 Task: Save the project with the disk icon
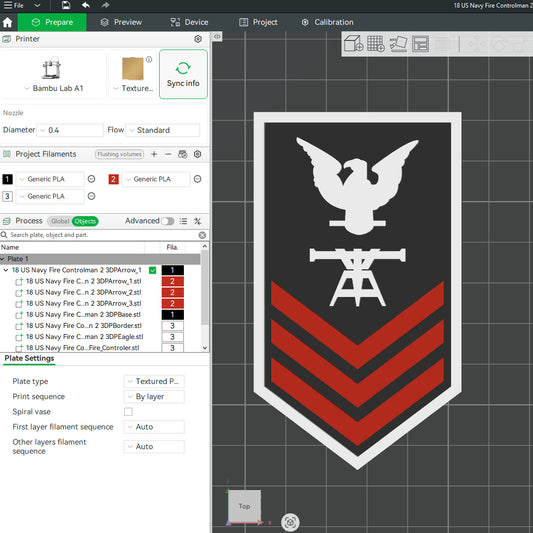[x=66, y=5]
